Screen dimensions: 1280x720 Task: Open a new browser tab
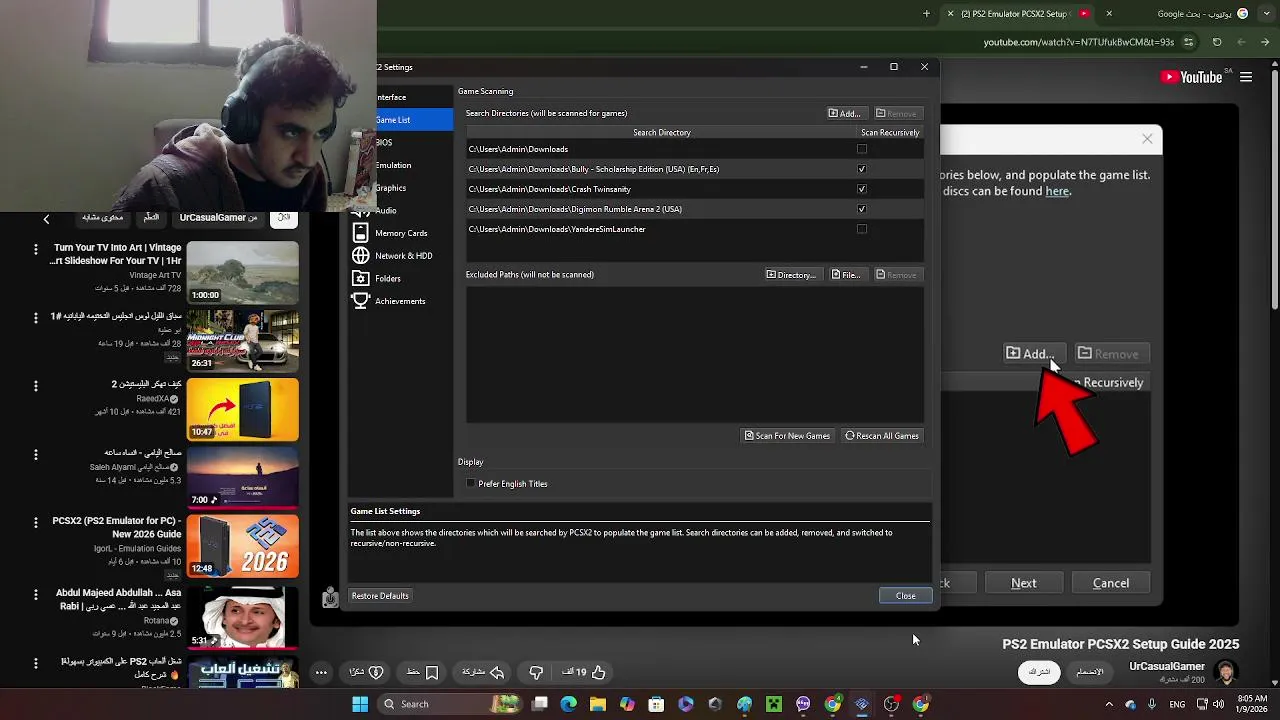tap(926, 14)
